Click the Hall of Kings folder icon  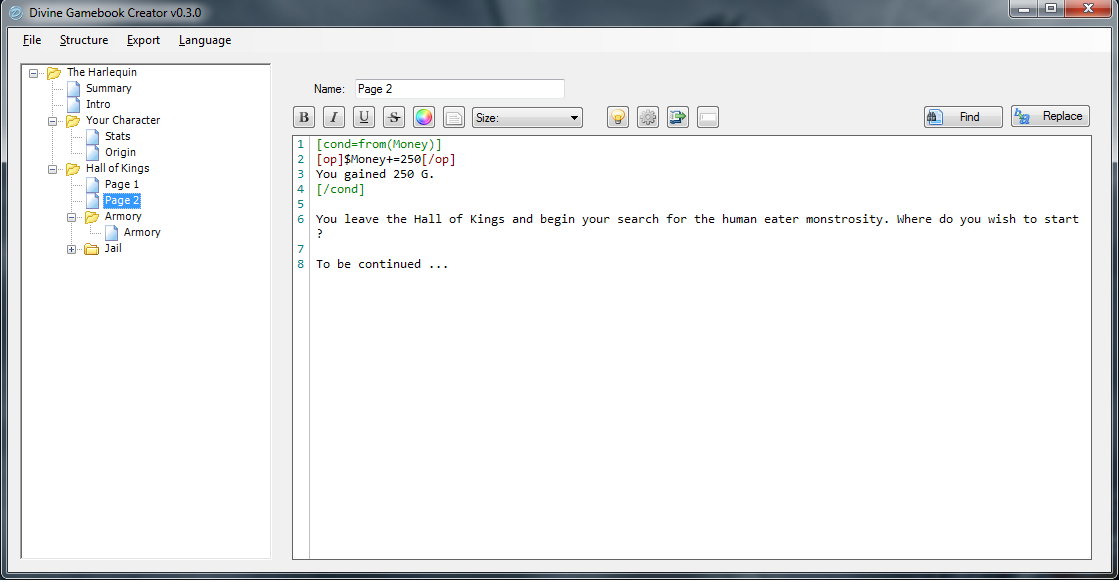(73, 169)
